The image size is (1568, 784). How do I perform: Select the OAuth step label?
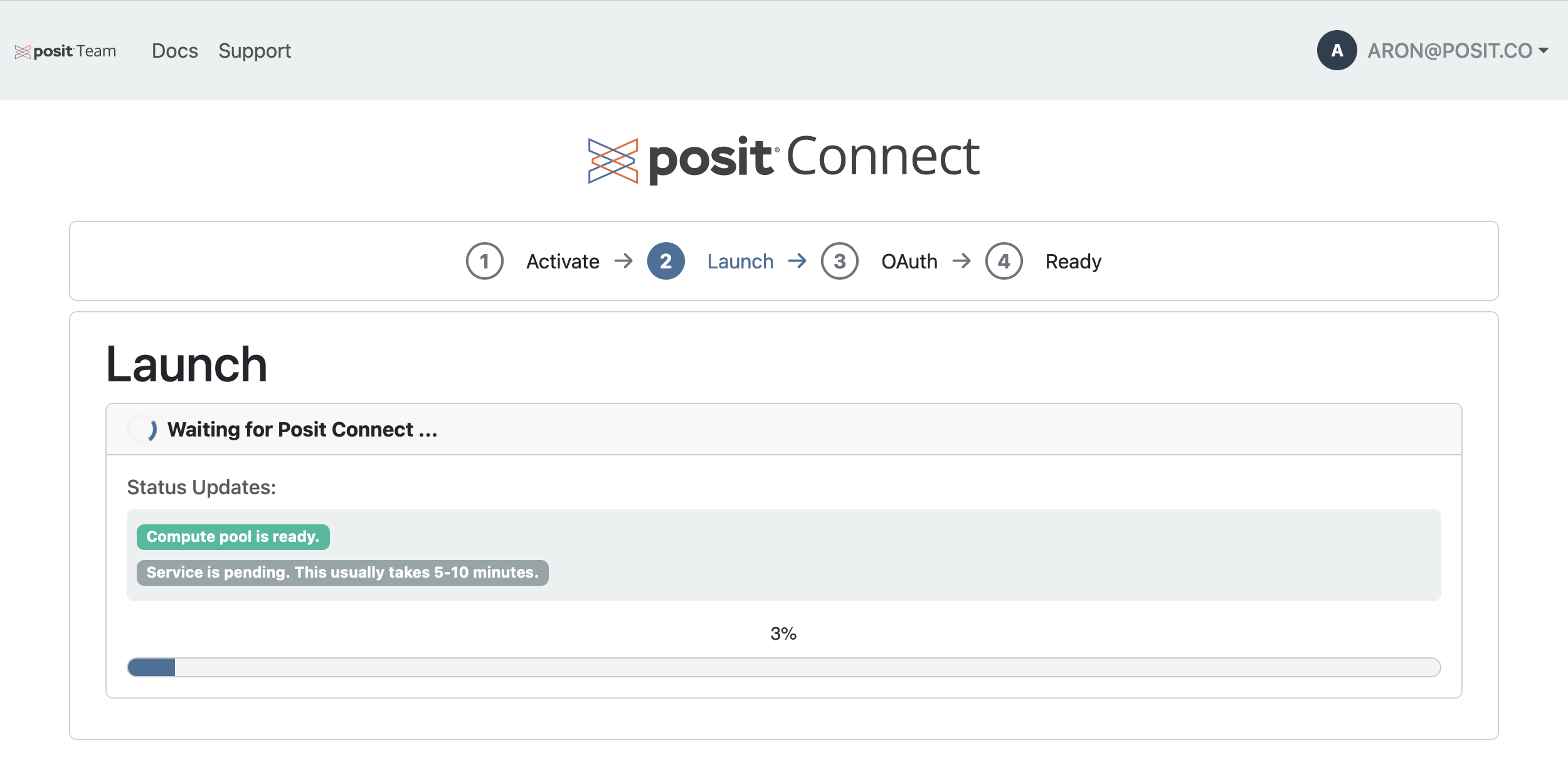pos(909,262)
